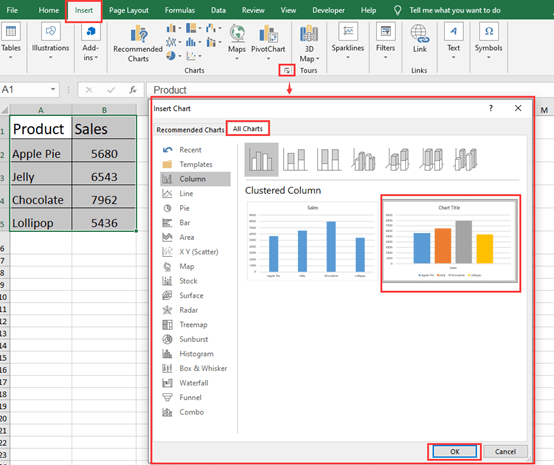
Task: Open the Text group
Action: (x=454, y=41)
